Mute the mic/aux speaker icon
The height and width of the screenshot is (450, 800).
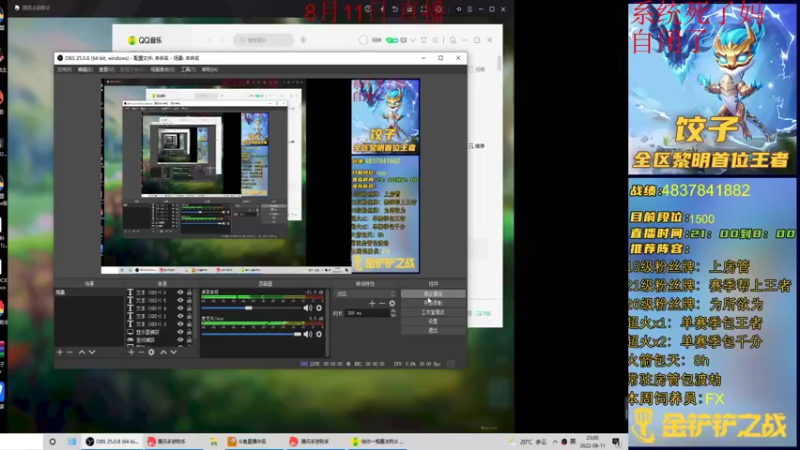pyautogui.click(x=308, y=334)
